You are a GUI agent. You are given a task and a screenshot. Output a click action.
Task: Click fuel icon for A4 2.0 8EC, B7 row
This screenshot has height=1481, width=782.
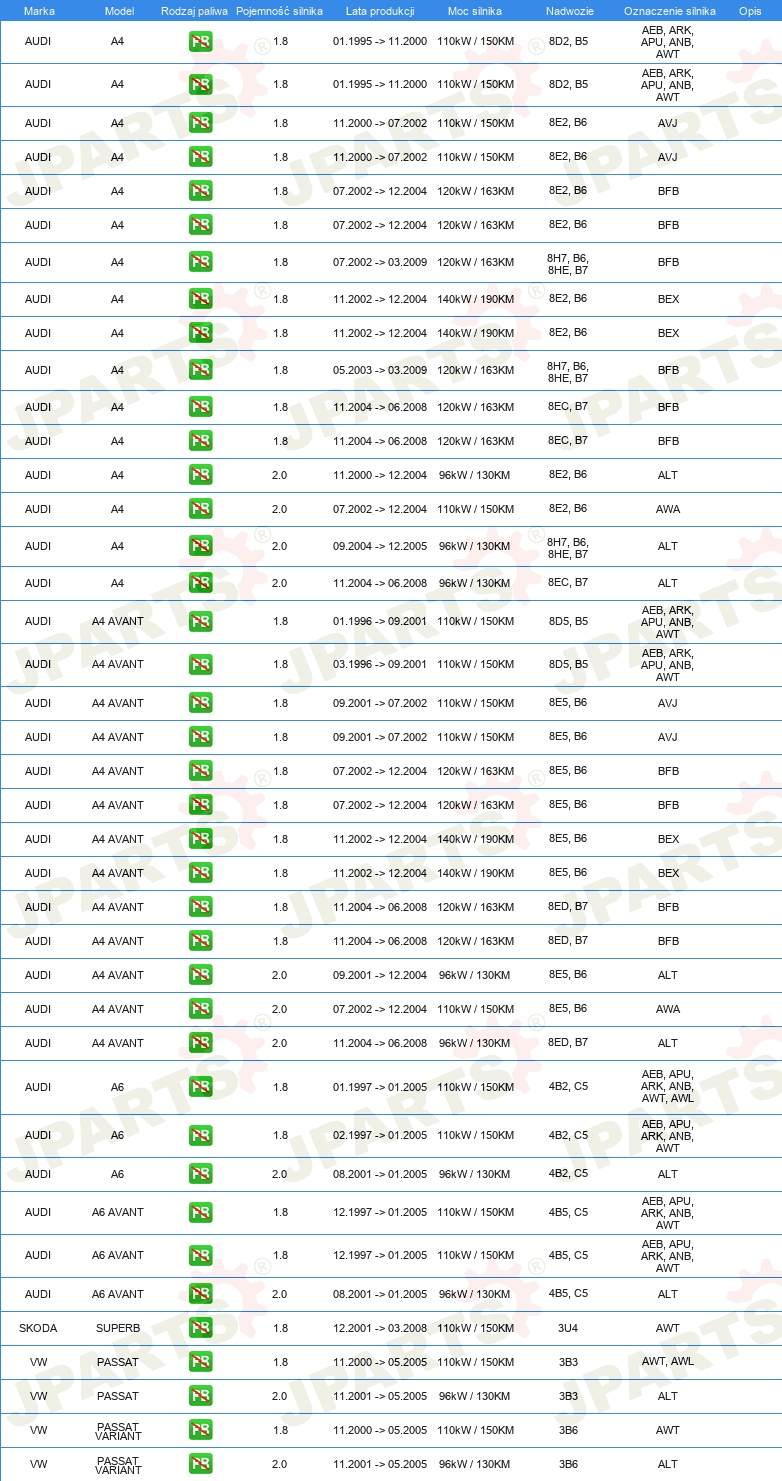tap(201, 583)
